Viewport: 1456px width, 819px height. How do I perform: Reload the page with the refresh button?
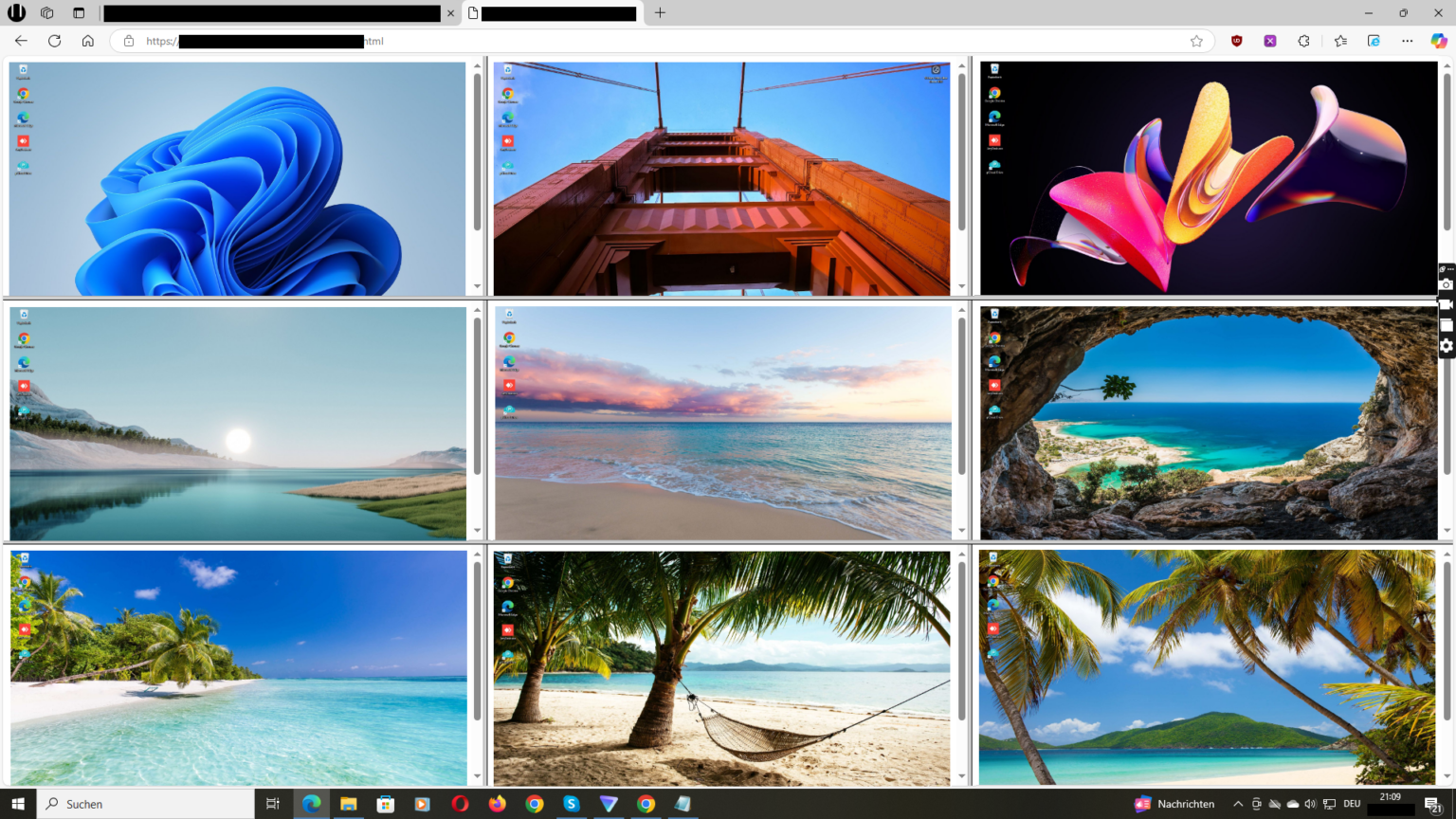tap(55, 41)
